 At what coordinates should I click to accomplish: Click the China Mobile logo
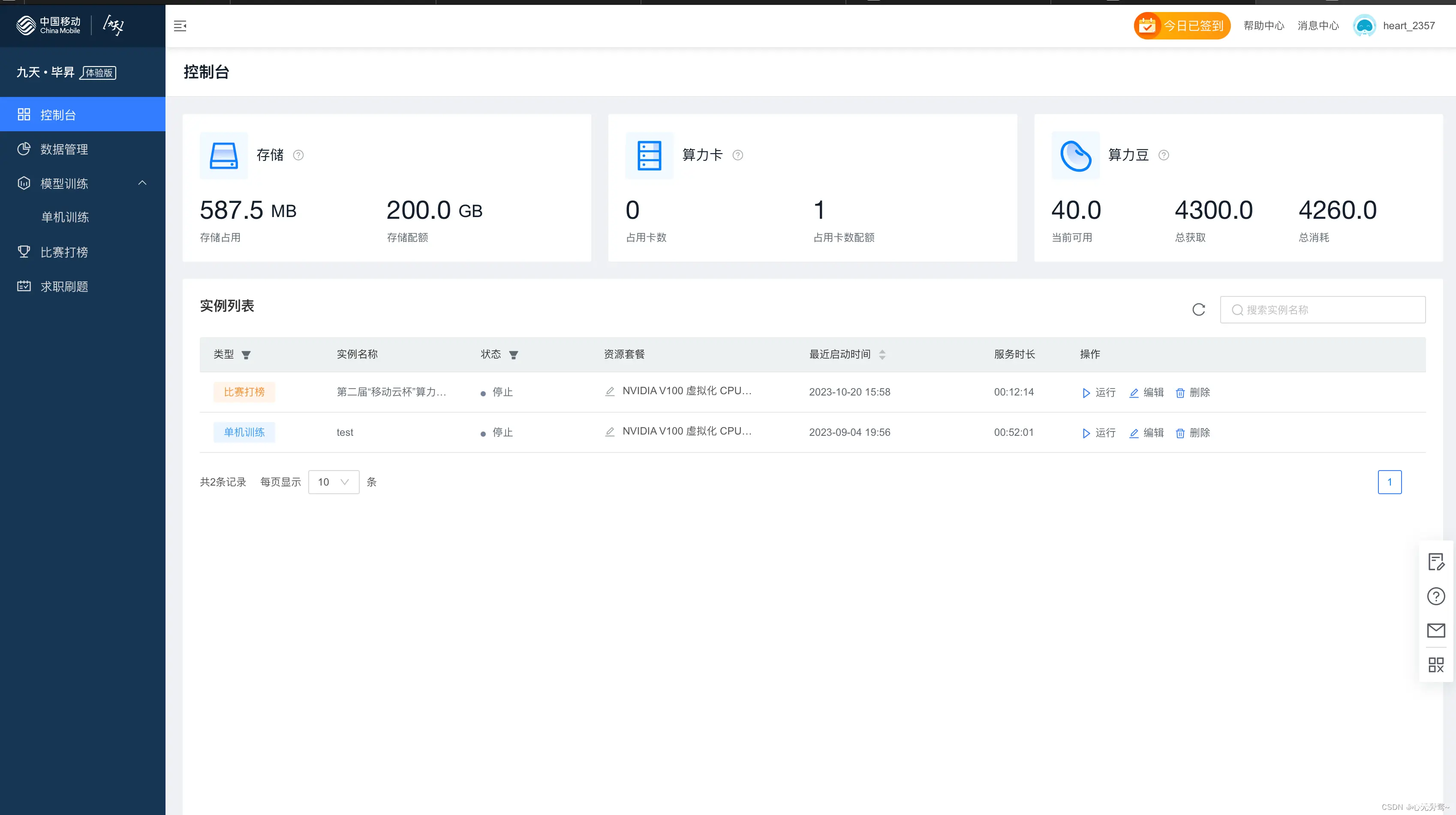pyautogui.click(x=48, y=25)
